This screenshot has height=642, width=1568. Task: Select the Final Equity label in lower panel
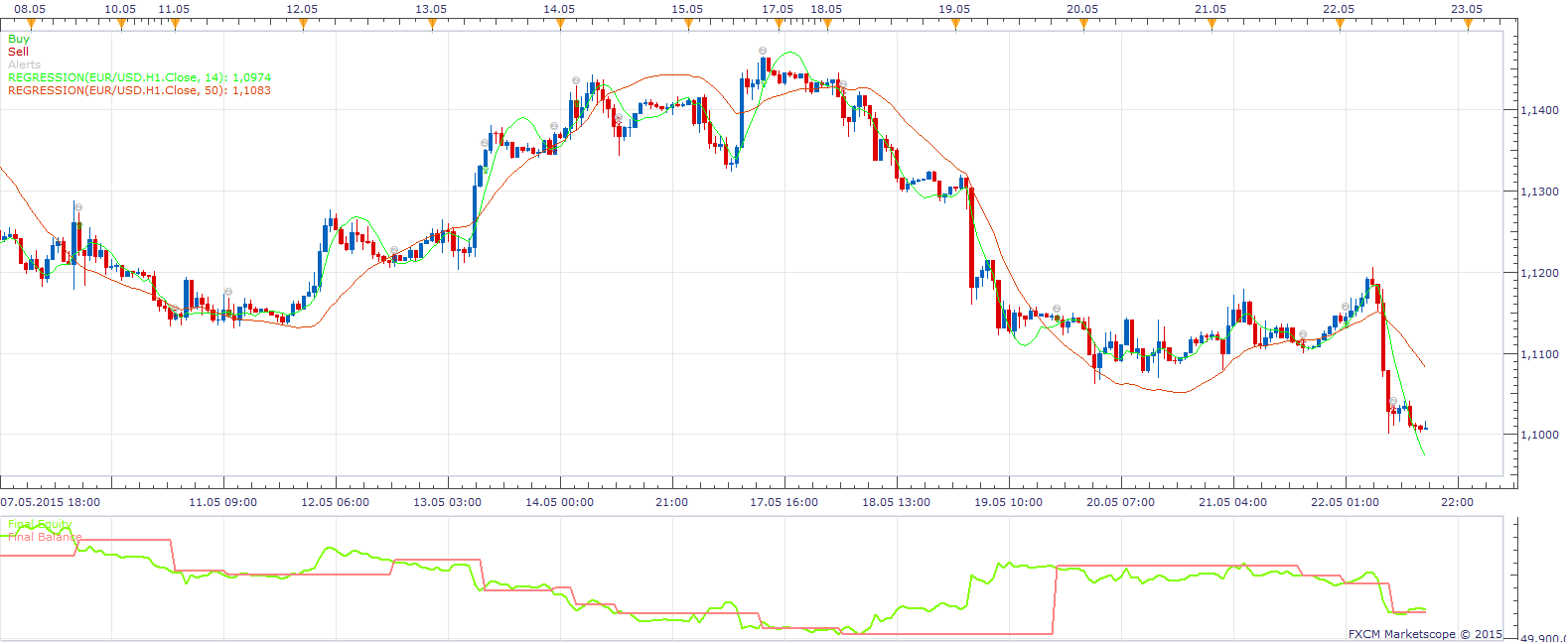pyautogui.click(x=40, y=524)
